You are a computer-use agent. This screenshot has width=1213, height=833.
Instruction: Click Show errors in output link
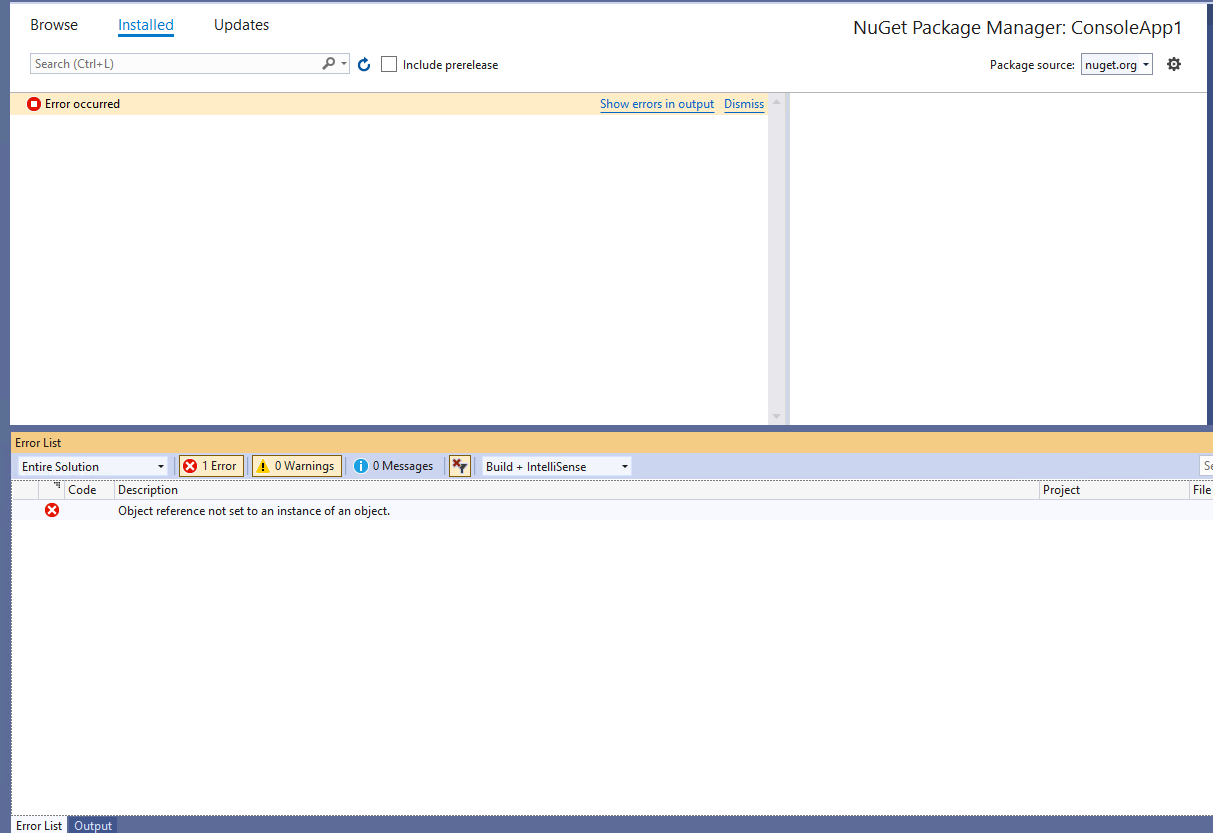[x=657, y=104]
